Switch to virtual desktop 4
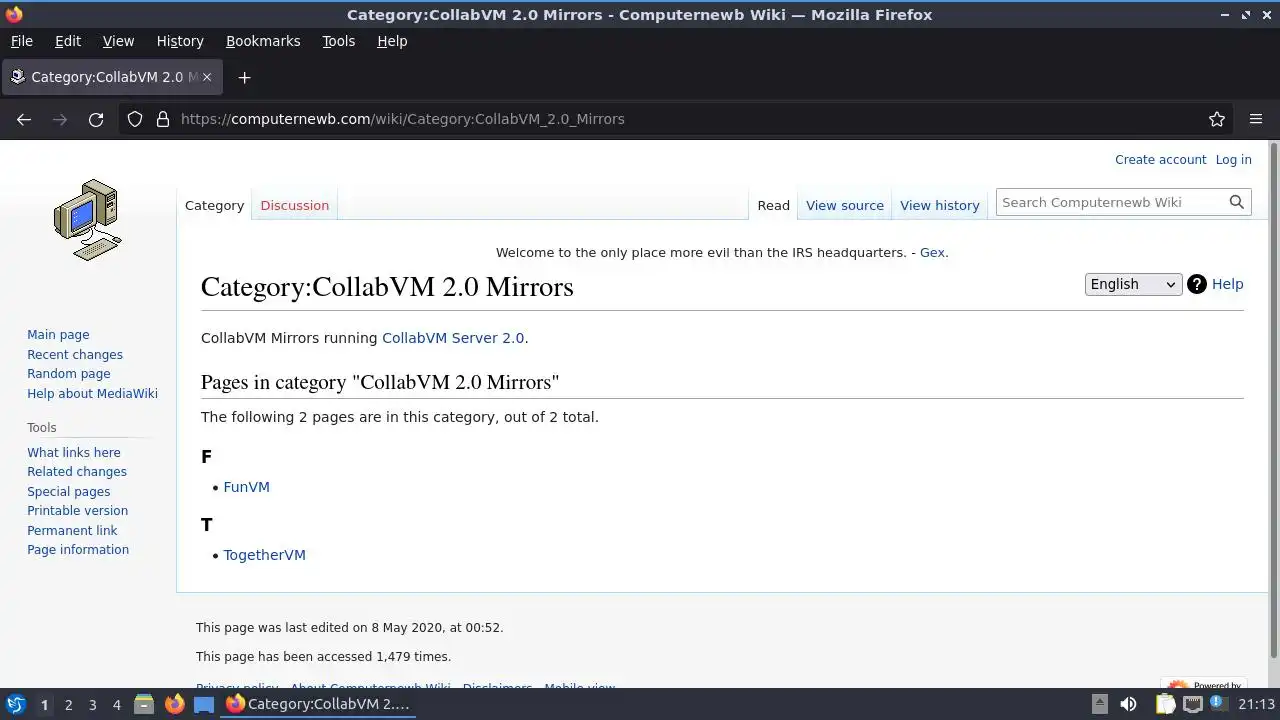The width and height of the screenshot is (1280, 720). point(116,705)
